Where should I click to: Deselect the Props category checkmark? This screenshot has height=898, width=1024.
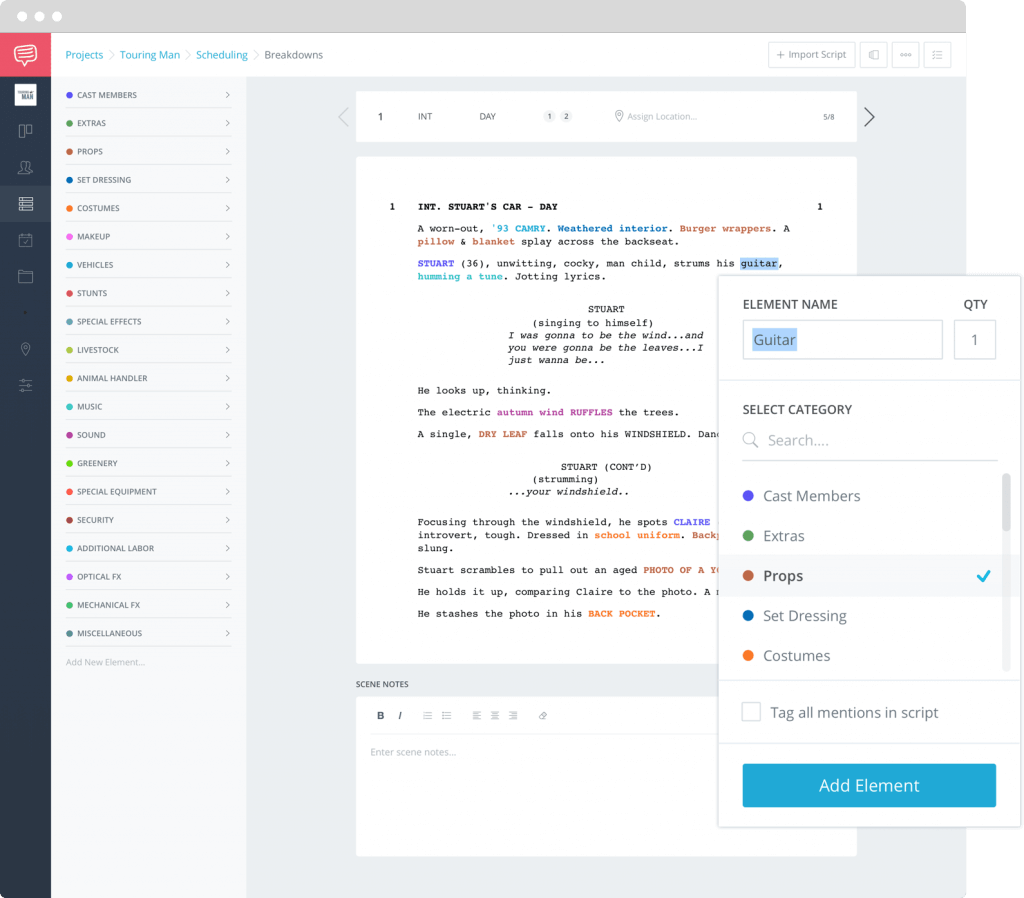pos(983,576)
